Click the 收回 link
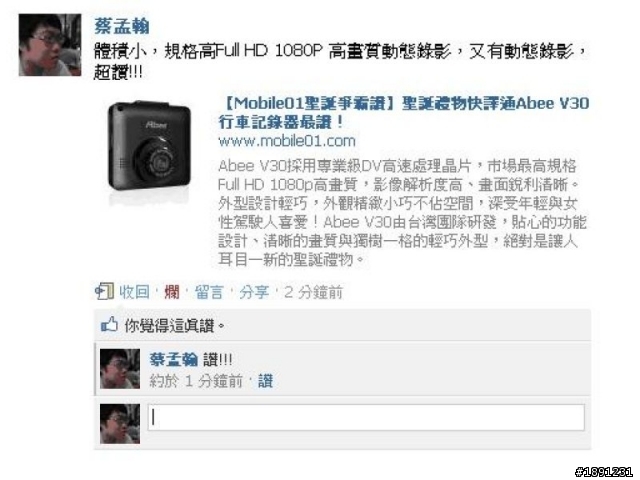 click(x=134, y=292)
